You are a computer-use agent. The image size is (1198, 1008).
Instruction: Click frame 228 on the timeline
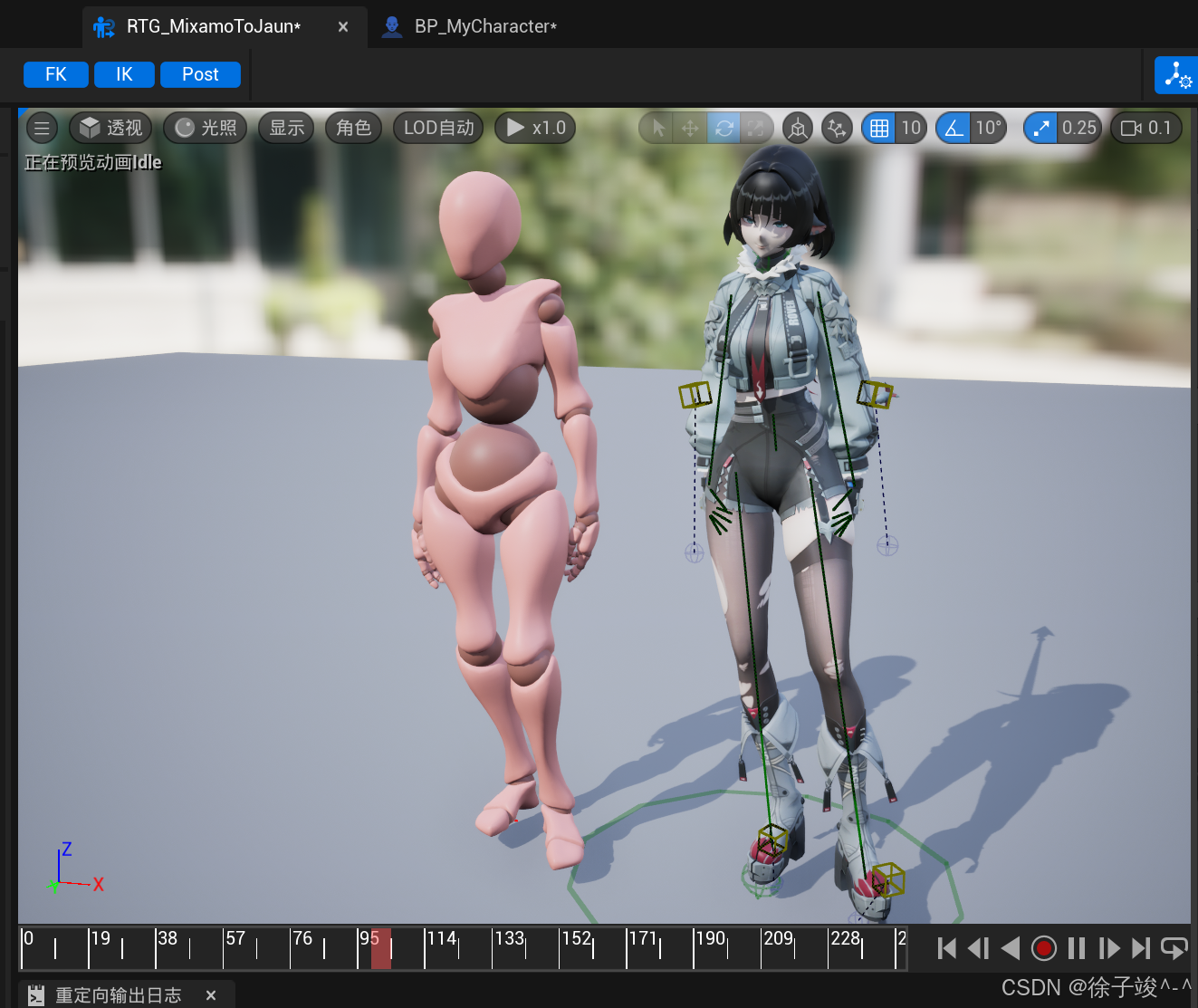click(845, 938)
